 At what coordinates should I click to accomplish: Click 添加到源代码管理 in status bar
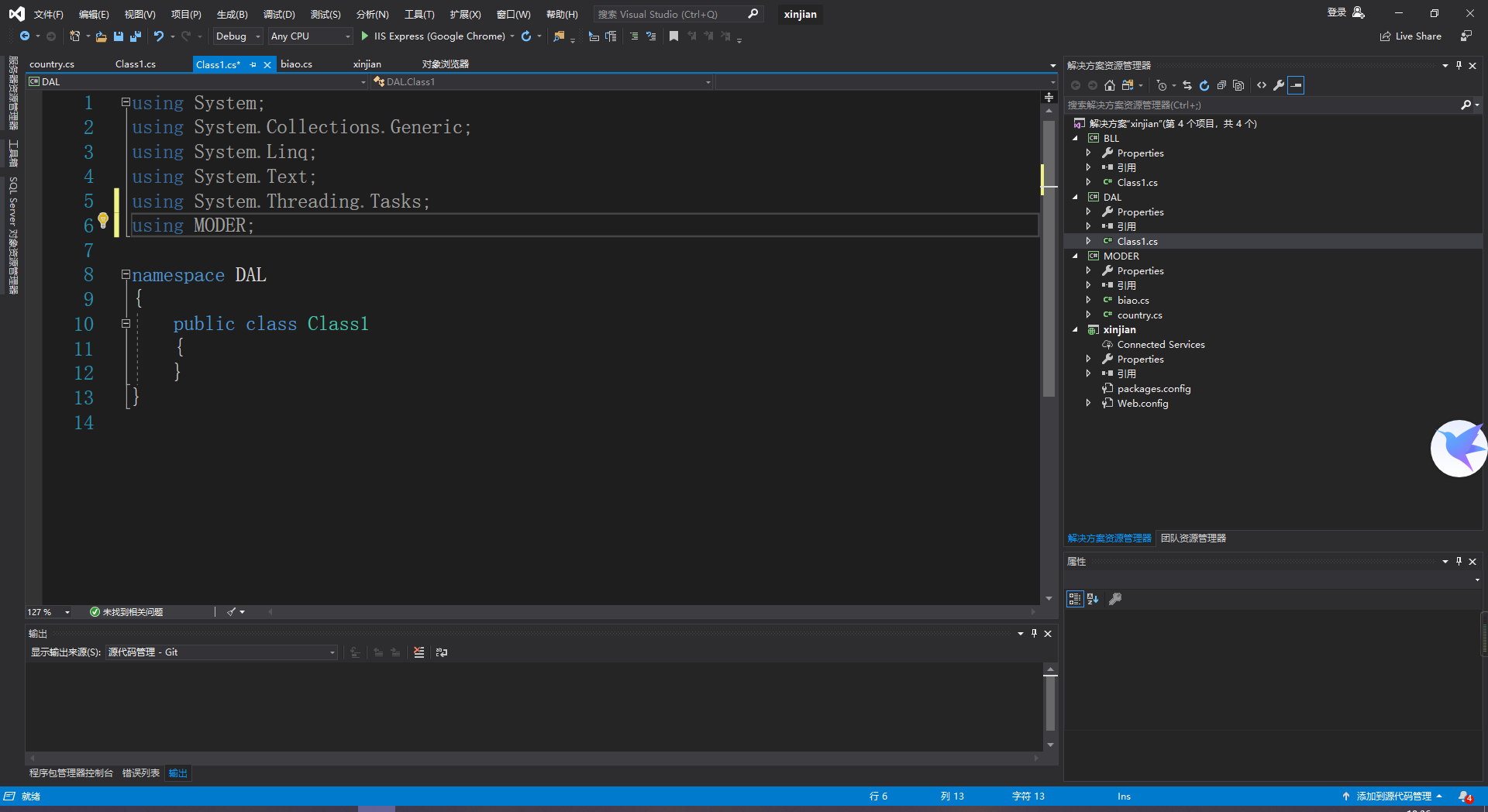[1393, 797]
